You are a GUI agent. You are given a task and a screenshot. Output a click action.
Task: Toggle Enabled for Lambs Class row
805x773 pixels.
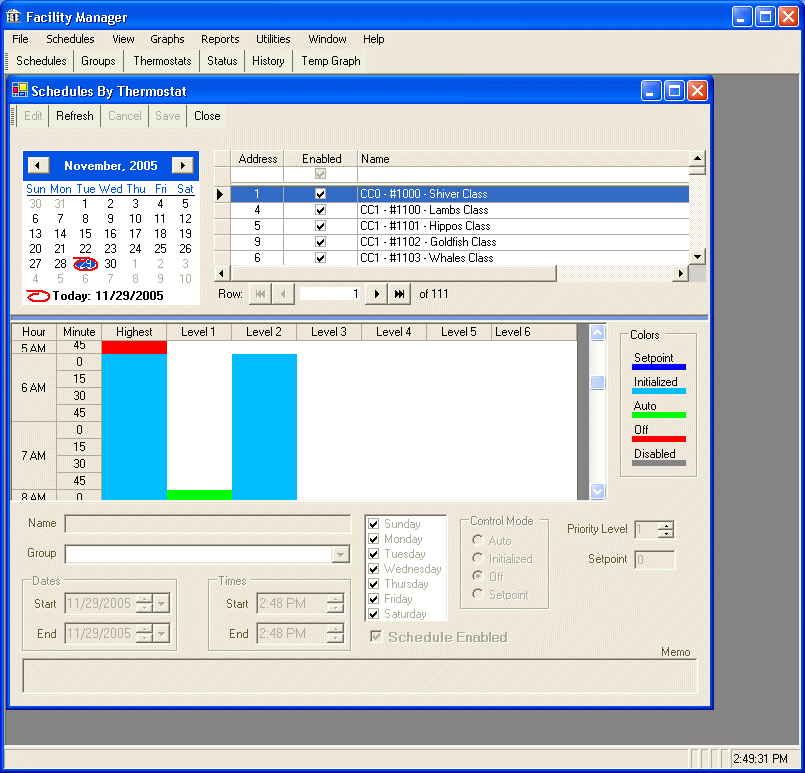coord(320,210)
